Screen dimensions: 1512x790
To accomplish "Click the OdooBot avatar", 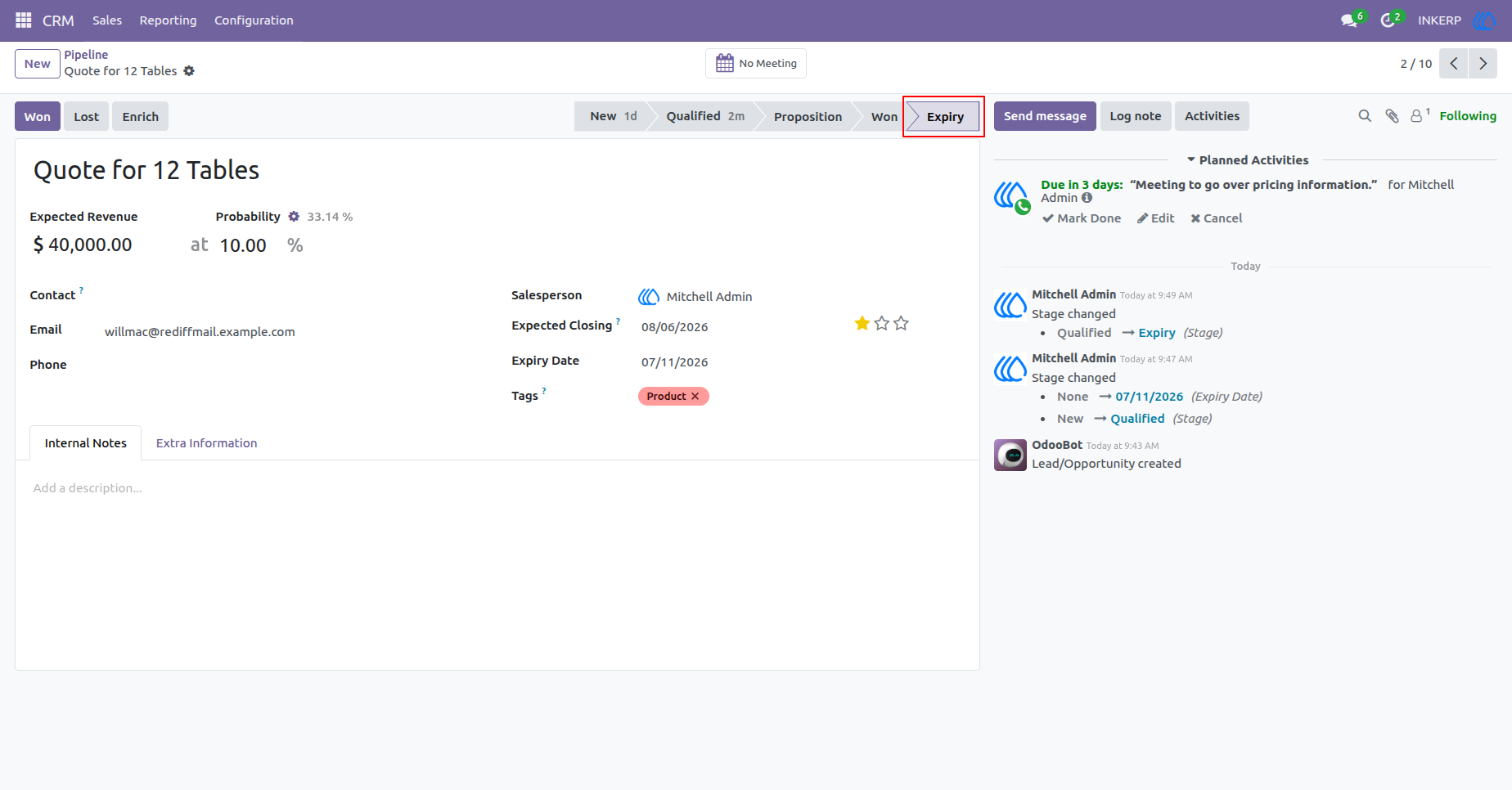I will 1010,456.
